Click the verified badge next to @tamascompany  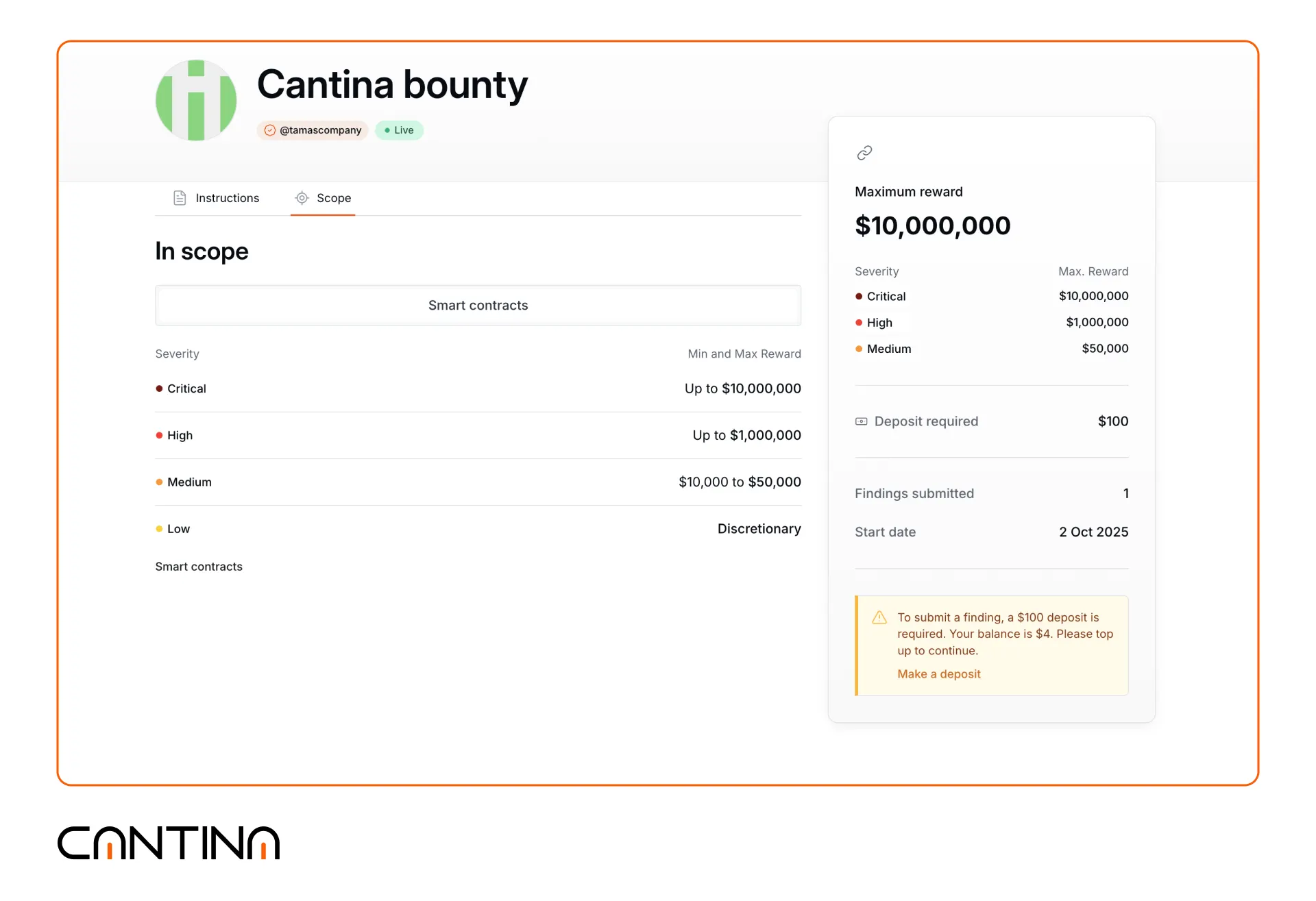269,130
